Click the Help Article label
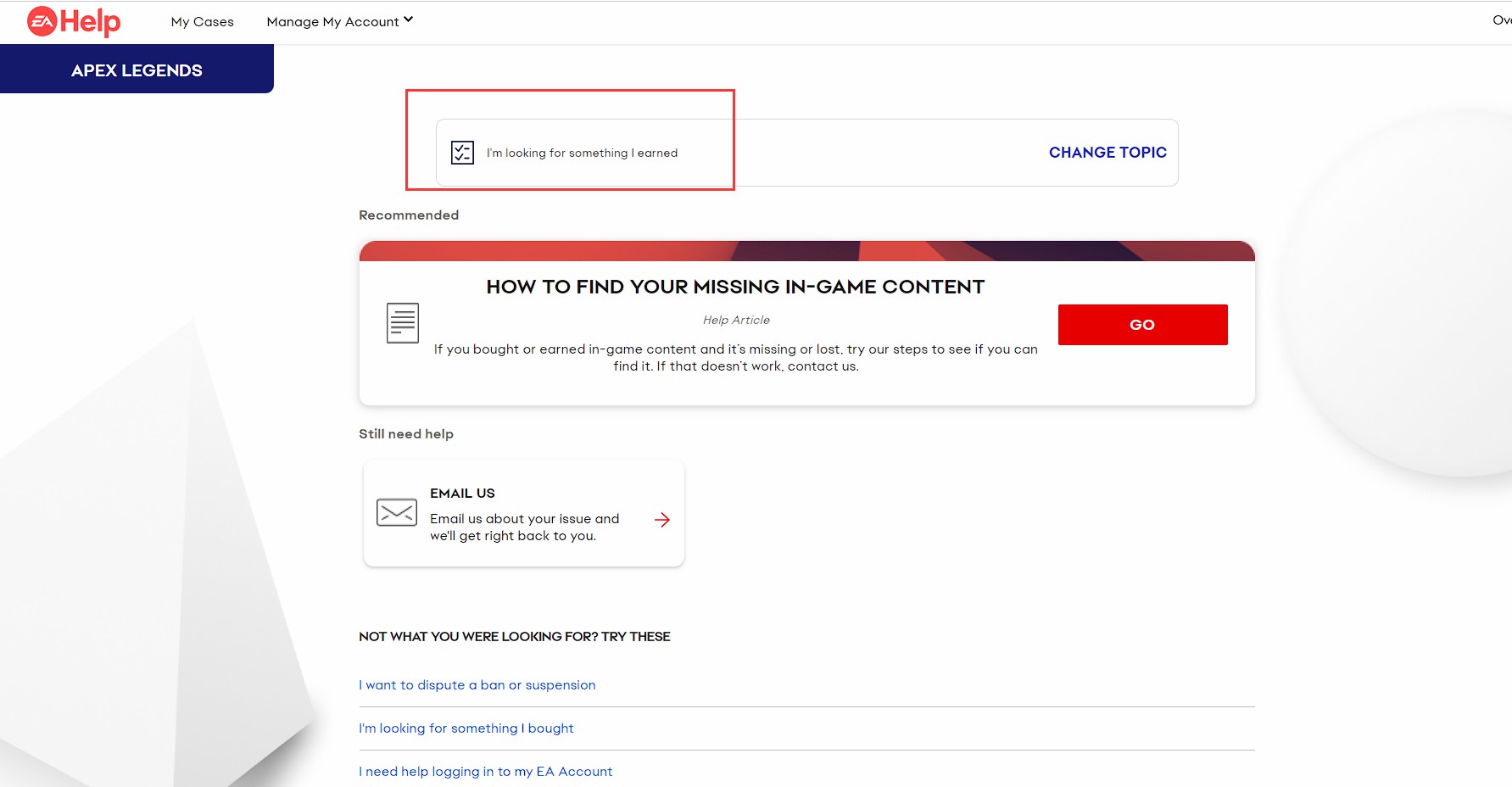The width and height of the screenshot is (1512, 787). click(736, 320)
